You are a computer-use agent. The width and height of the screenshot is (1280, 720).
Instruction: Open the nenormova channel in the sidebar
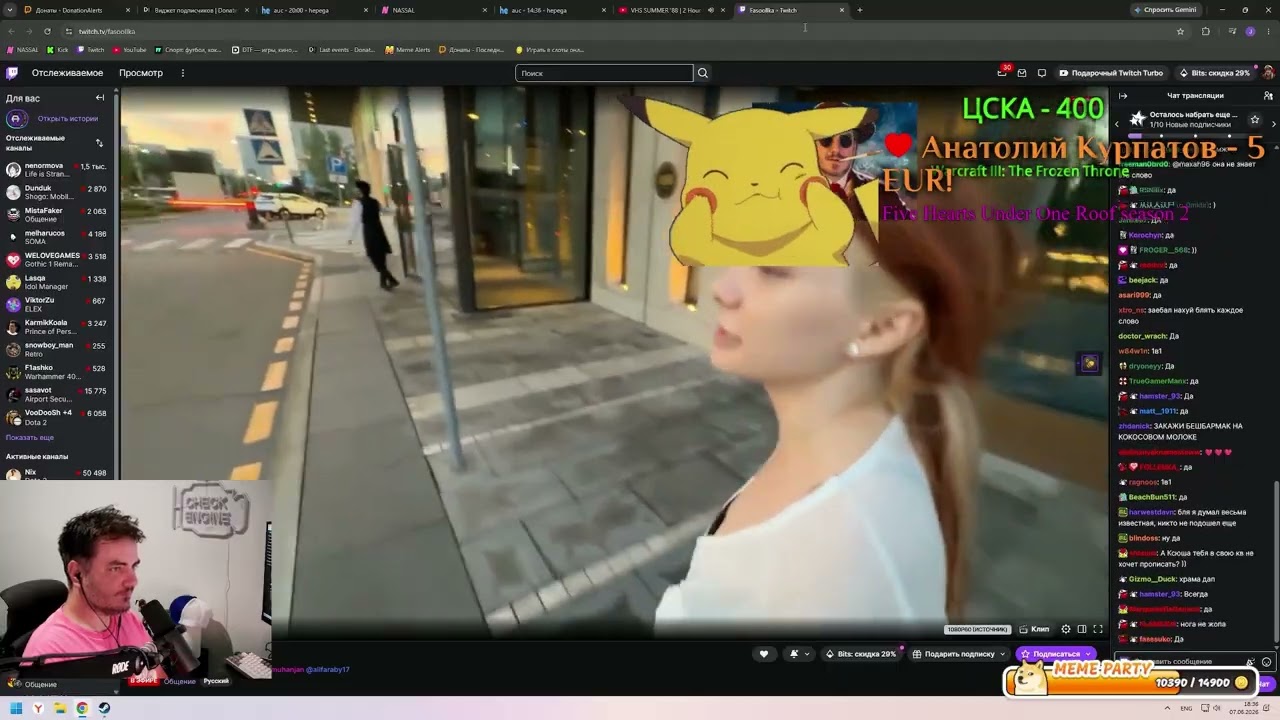[x=58, y=170]
